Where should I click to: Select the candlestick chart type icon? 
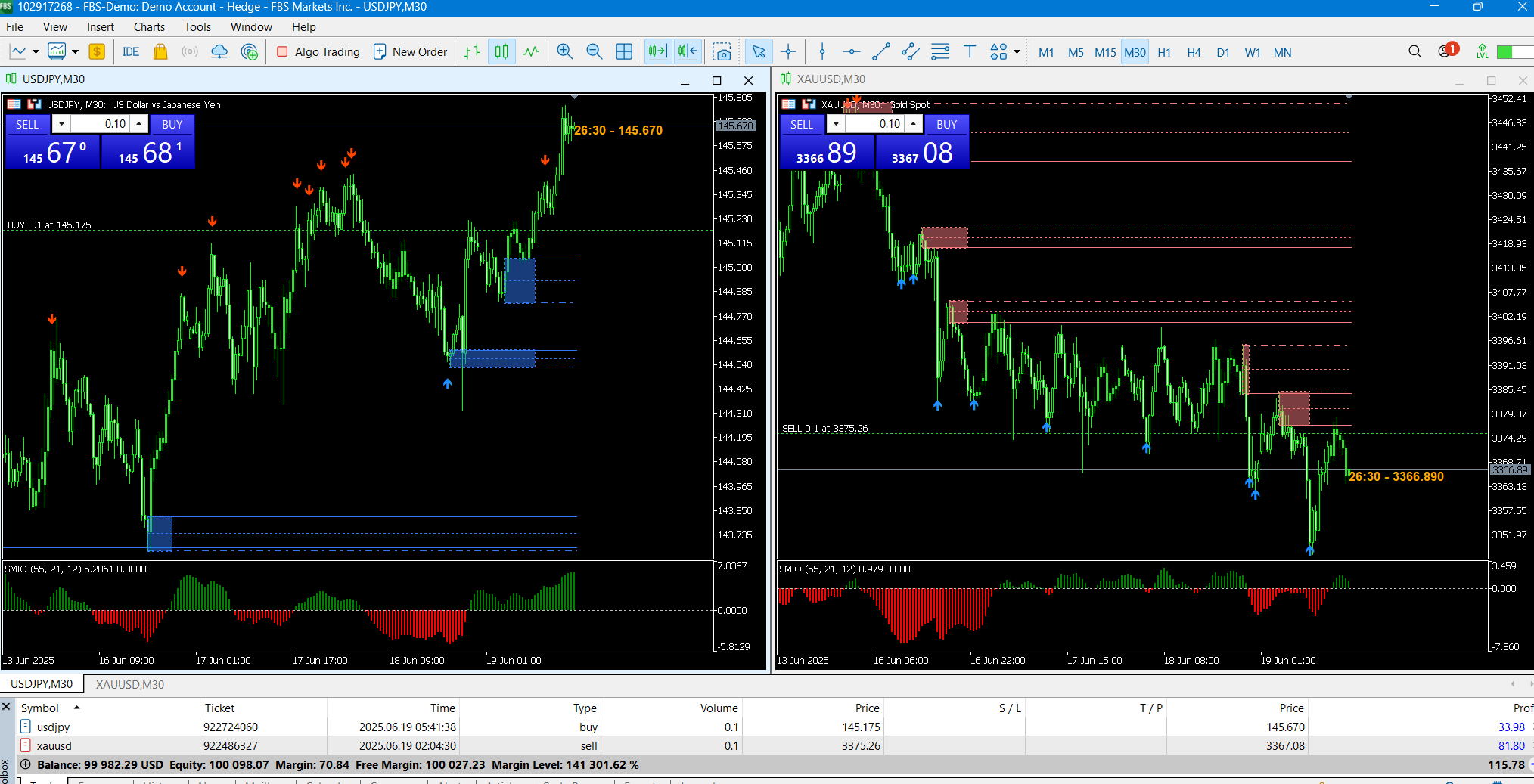501,52
